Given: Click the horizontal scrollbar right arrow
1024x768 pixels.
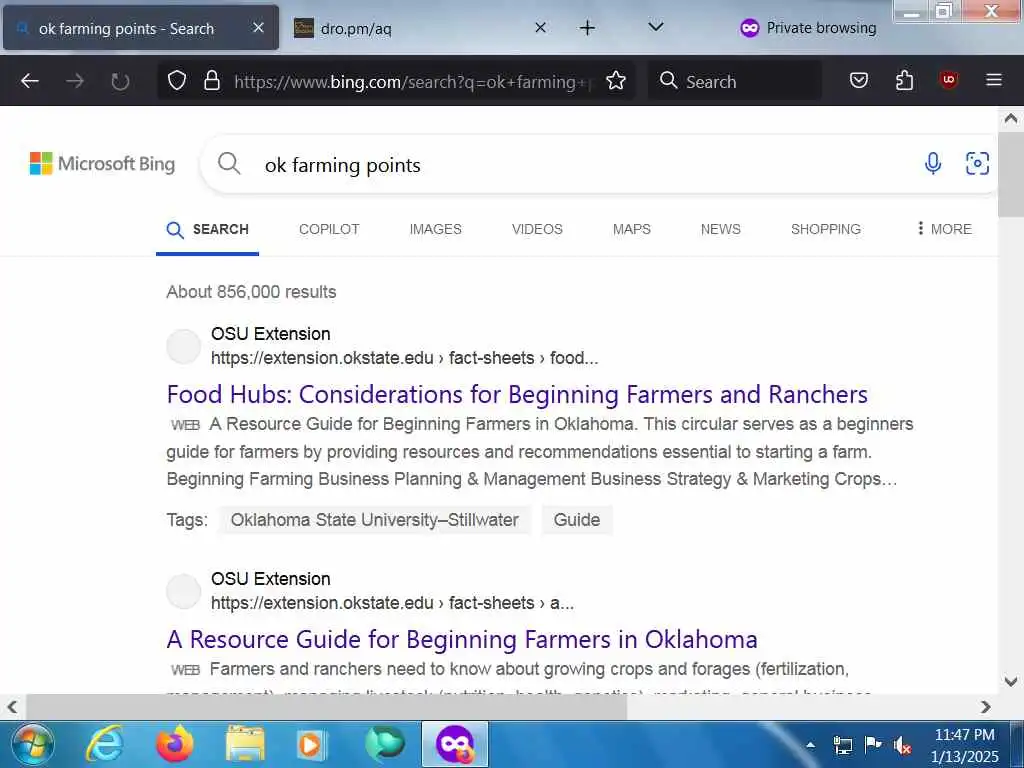Looking at the screenshot, I should coord(985,707).
